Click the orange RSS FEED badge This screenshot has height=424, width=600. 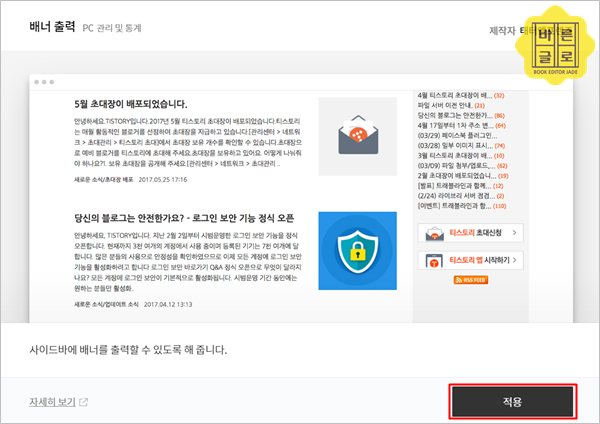point(471,280)
